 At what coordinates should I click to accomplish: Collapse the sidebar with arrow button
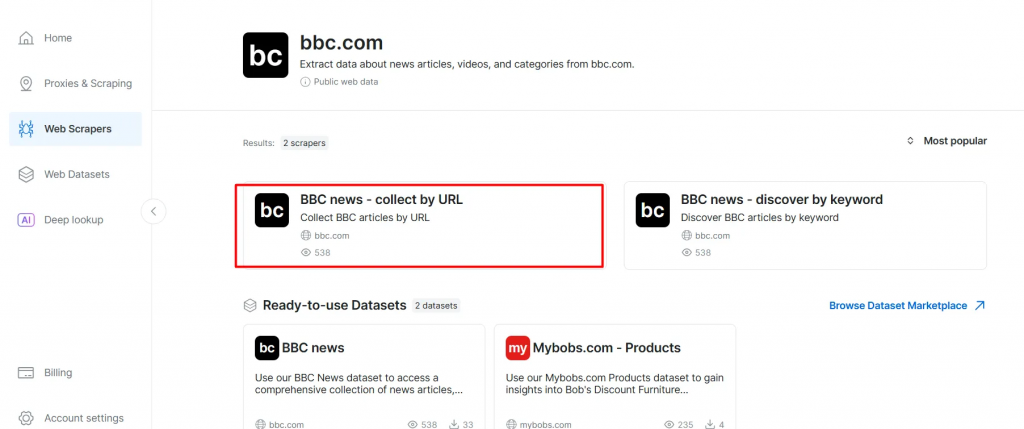[x=153, y=211]
